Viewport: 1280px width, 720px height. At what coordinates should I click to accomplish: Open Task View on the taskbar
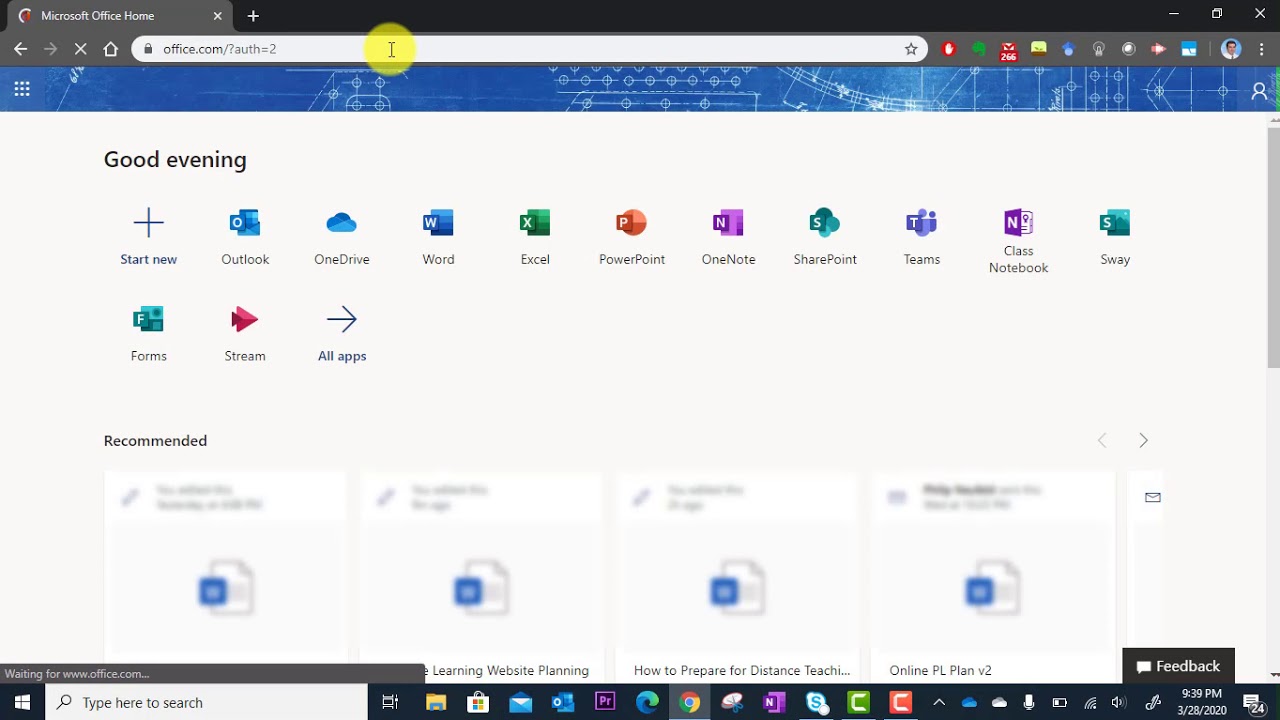point(391,702)
